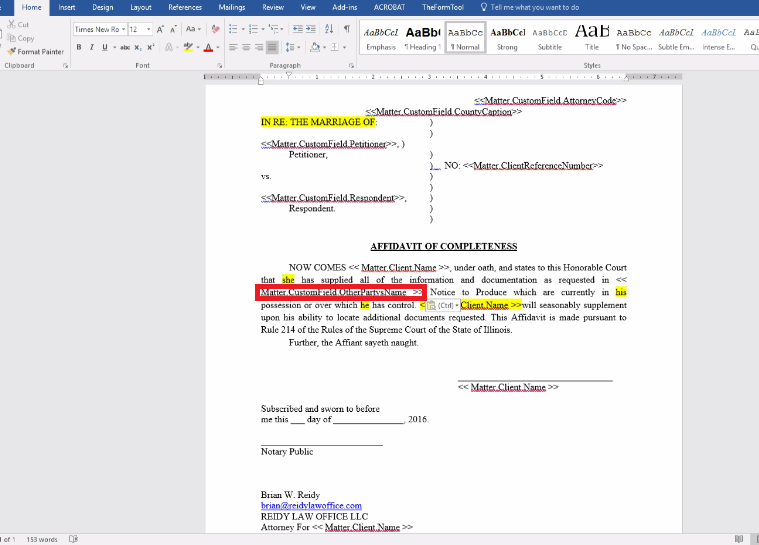Switch to the Mailings tab

point(232,7)
